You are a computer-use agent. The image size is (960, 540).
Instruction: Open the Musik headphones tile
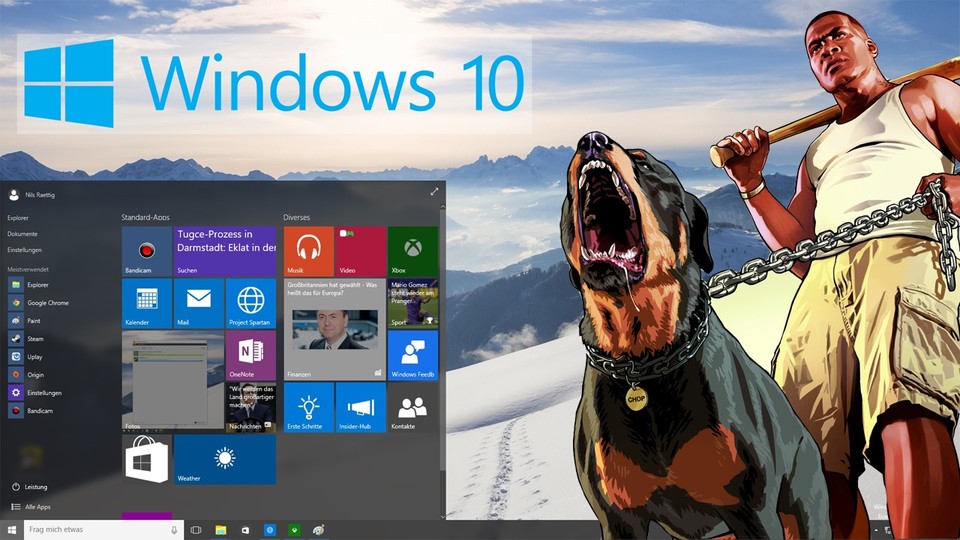(x=308, y=251)
